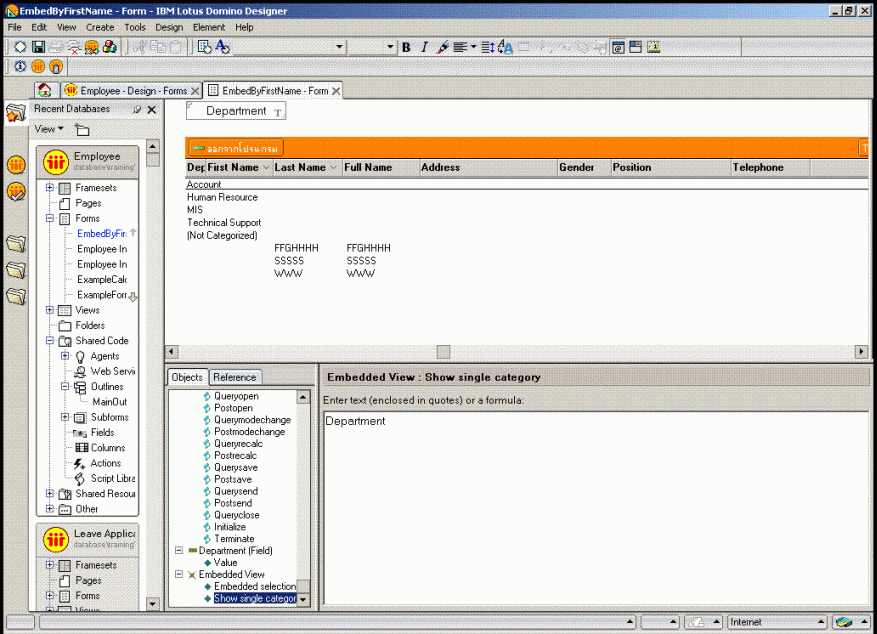Open the File menu
Viewport: 877px width, 634px height.
tap(15, 27)
